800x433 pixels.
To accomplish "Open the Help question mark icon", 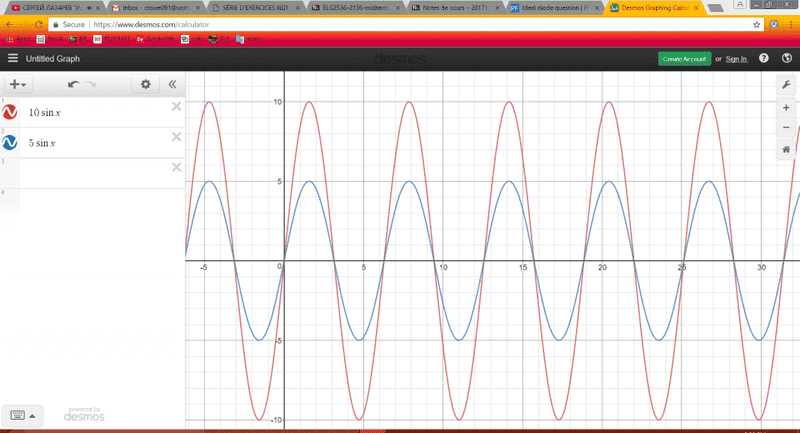I will 763,60.
